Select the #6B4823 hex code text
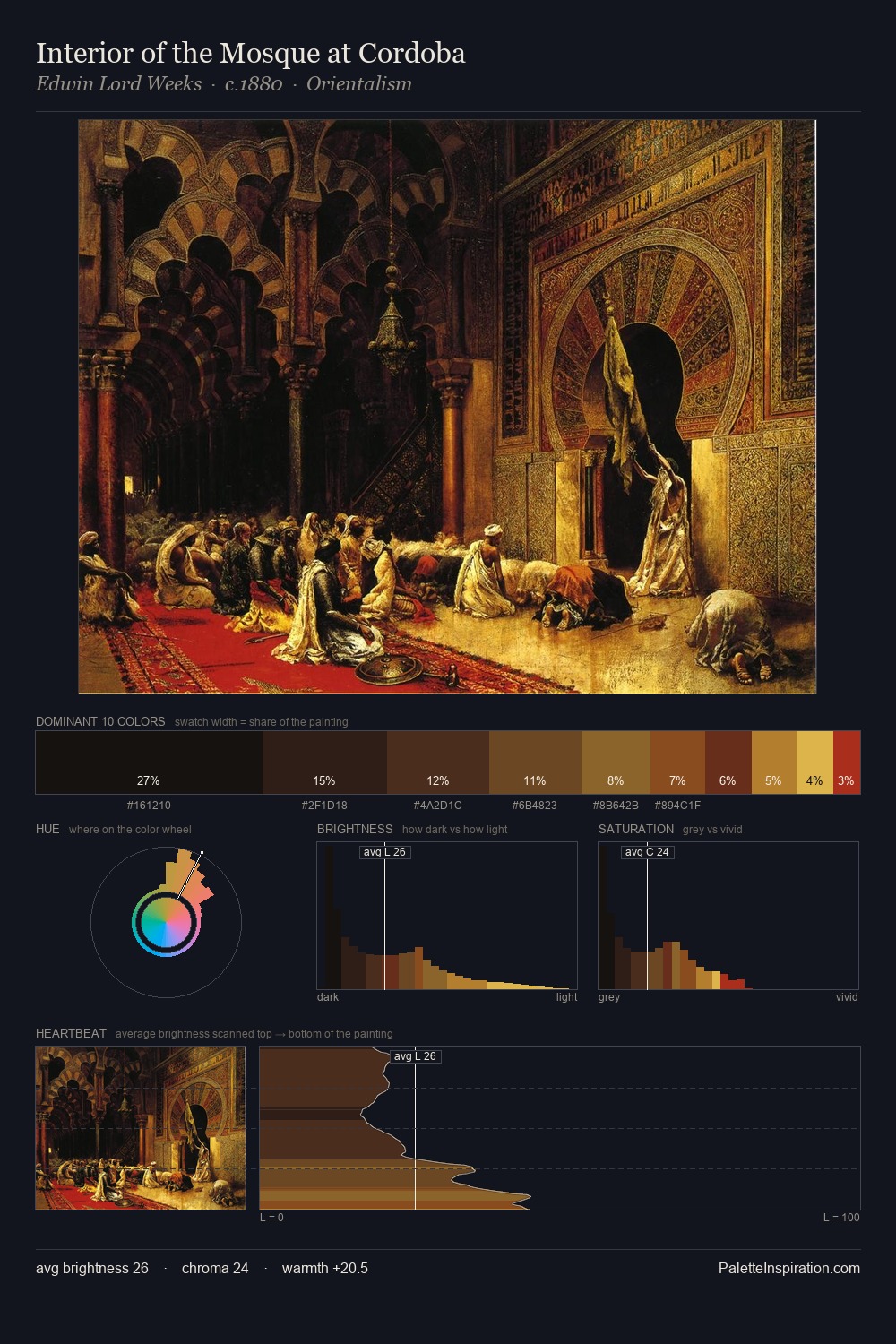896x1344 pixels. click(535, 806)
